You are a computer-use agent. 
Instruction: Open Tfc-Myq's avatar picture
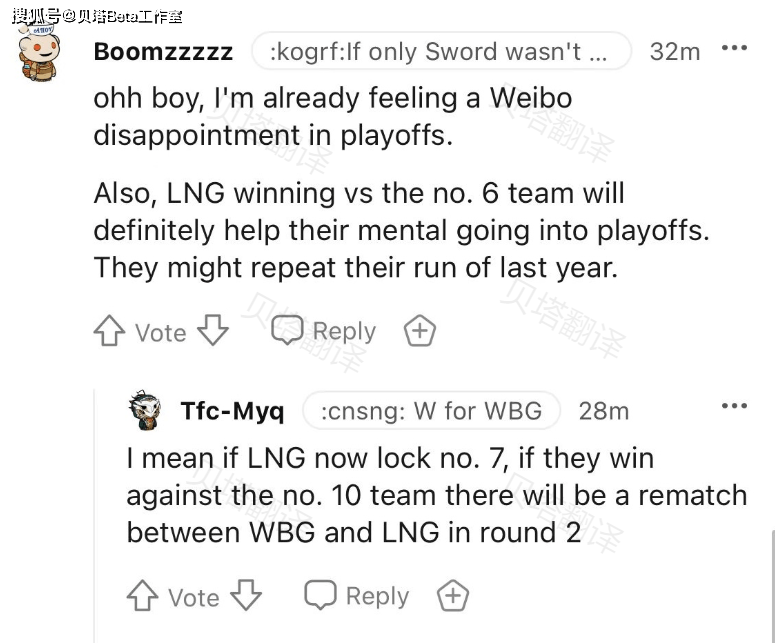(145, 410)
